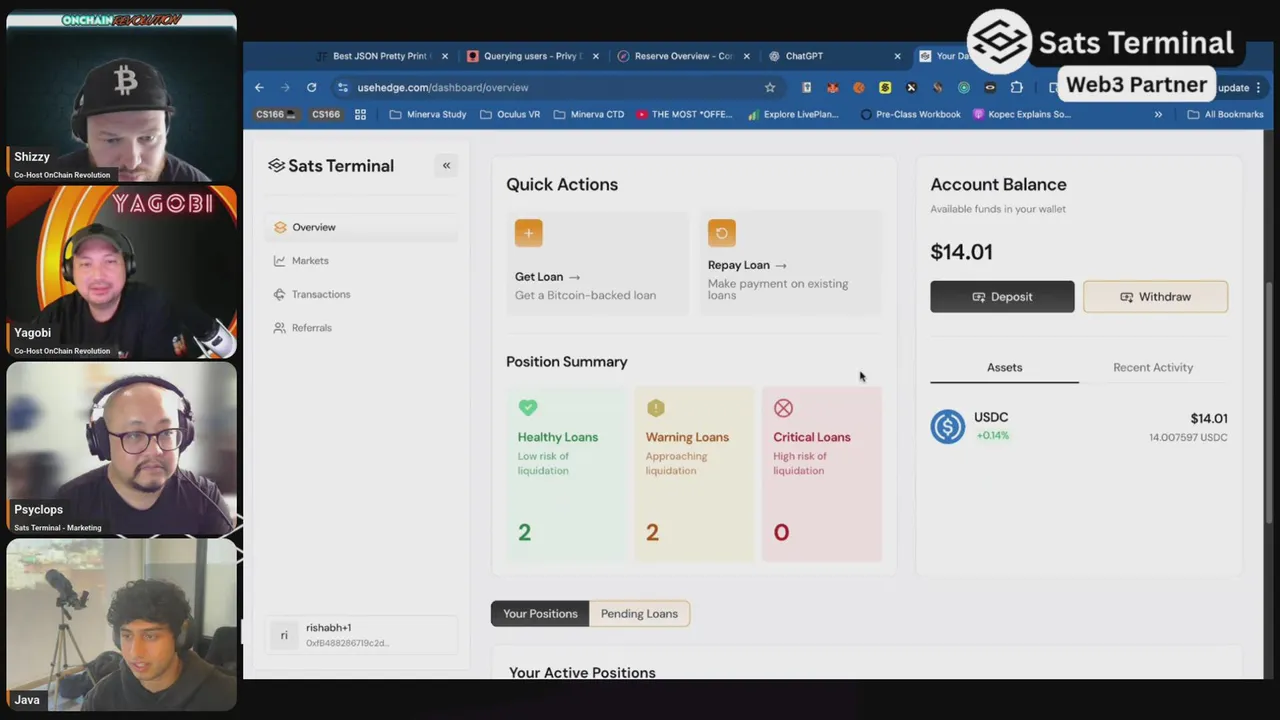Switch to Your Positions tab
Image resolution: width=1280 pixels, height=720 pixels.
point(540,614)
